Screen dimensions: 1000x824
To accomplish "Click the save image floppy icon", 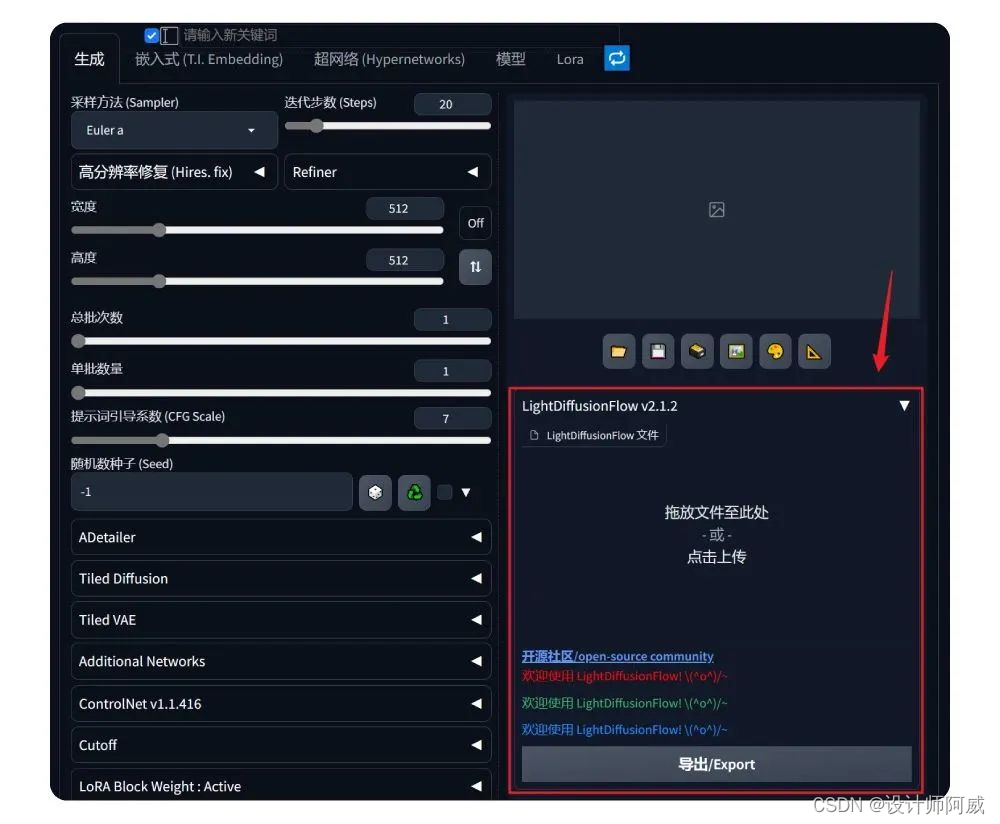I will (658, 351).
